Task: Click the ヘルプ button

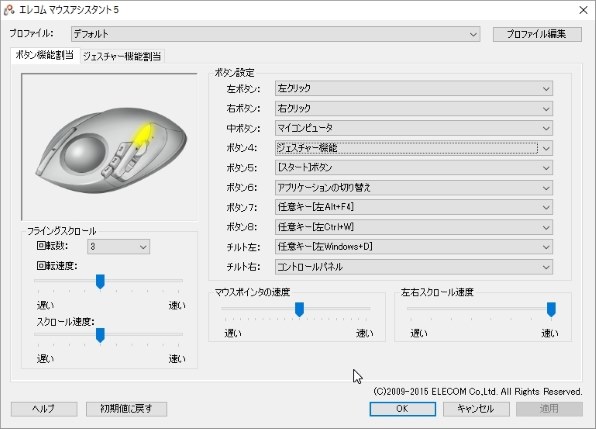Action: [44, 409]
